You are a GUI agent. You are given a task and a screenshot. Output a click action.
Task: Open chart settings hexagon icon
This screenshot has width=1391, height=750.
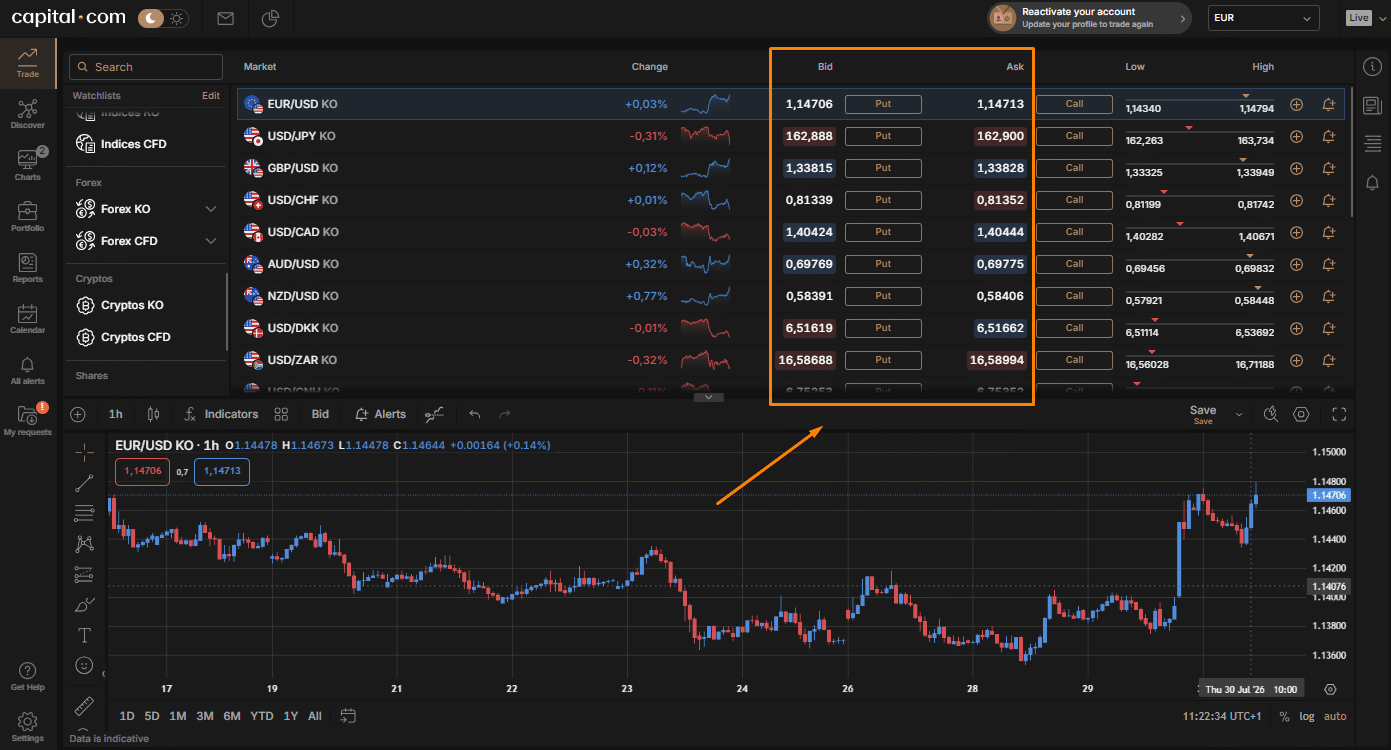[x=1301, y=414]
